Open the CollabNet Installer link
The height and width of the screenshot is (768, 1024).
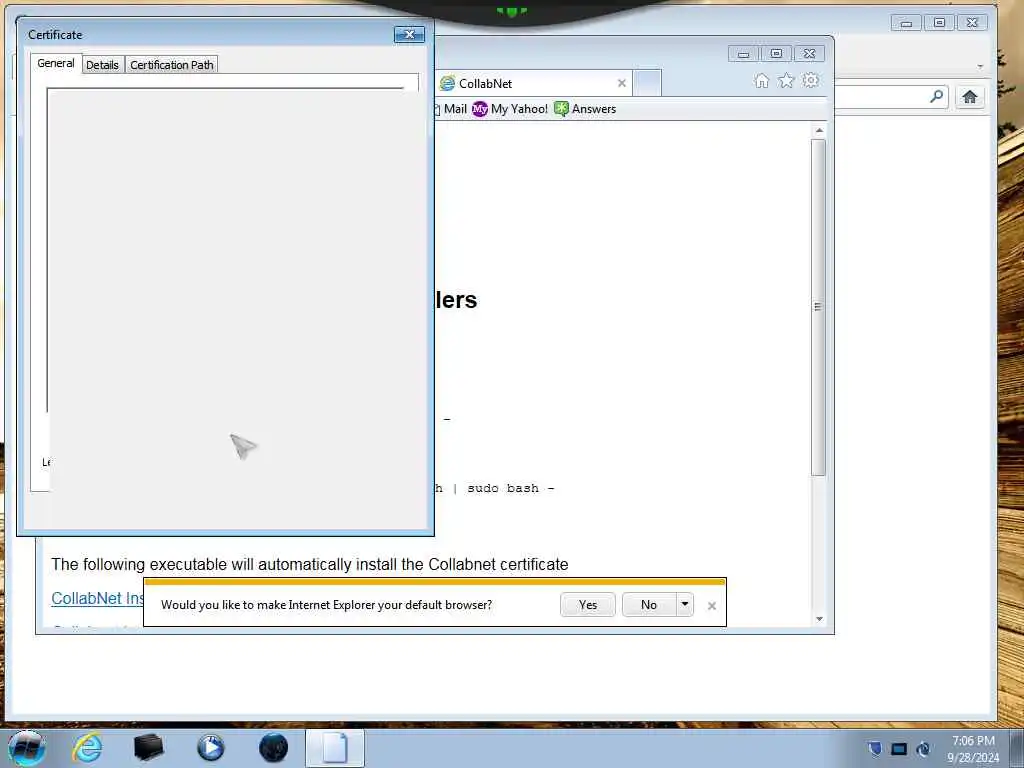(x=97, y=598)
